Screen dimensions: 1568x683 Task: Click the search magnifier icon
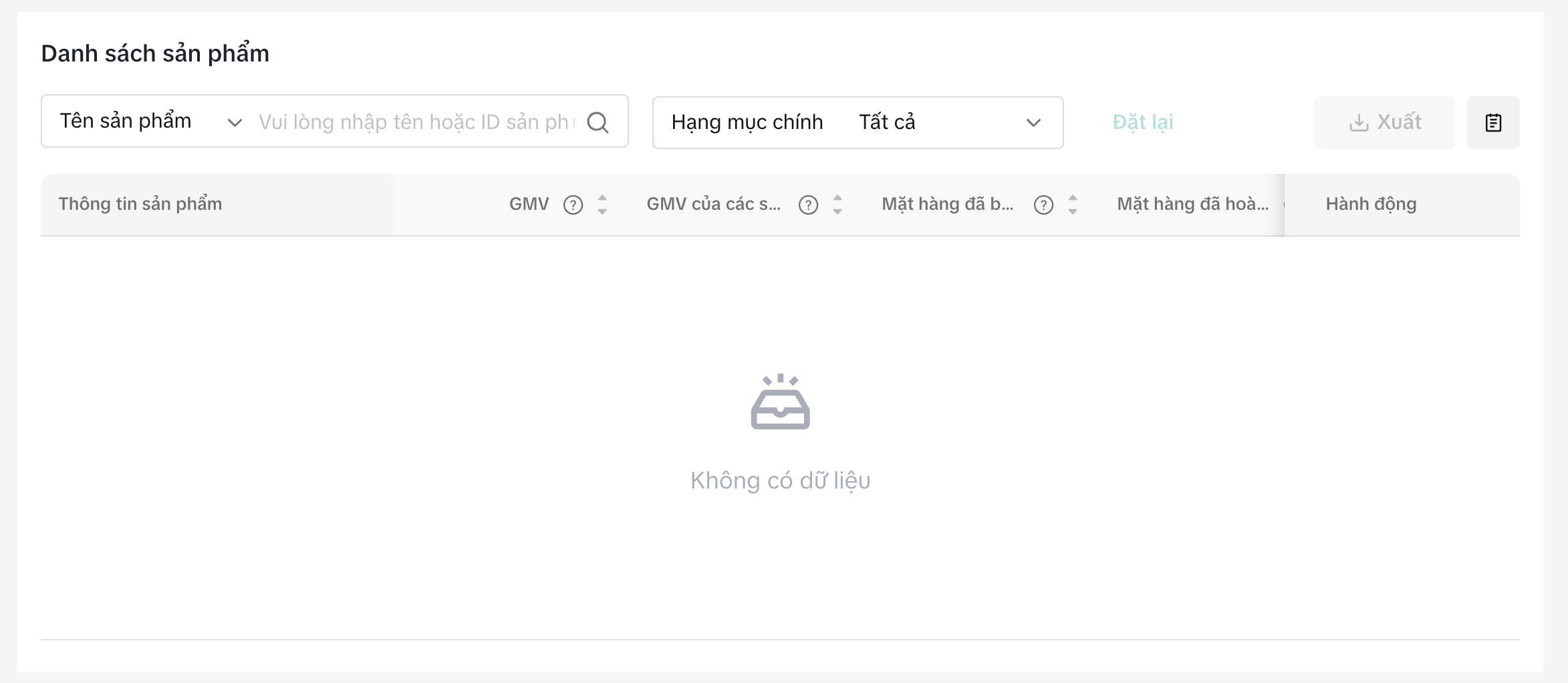click(x=598, y=122)
